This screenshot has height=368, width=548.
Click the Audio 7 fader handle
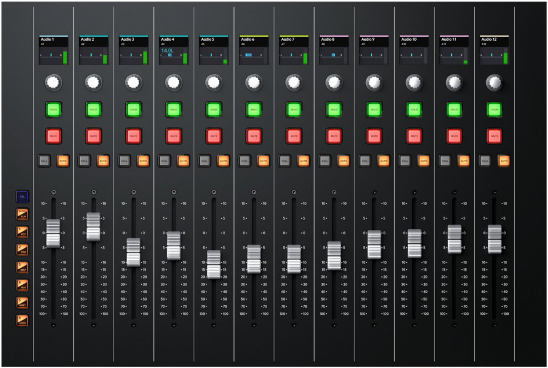[294, 259]
